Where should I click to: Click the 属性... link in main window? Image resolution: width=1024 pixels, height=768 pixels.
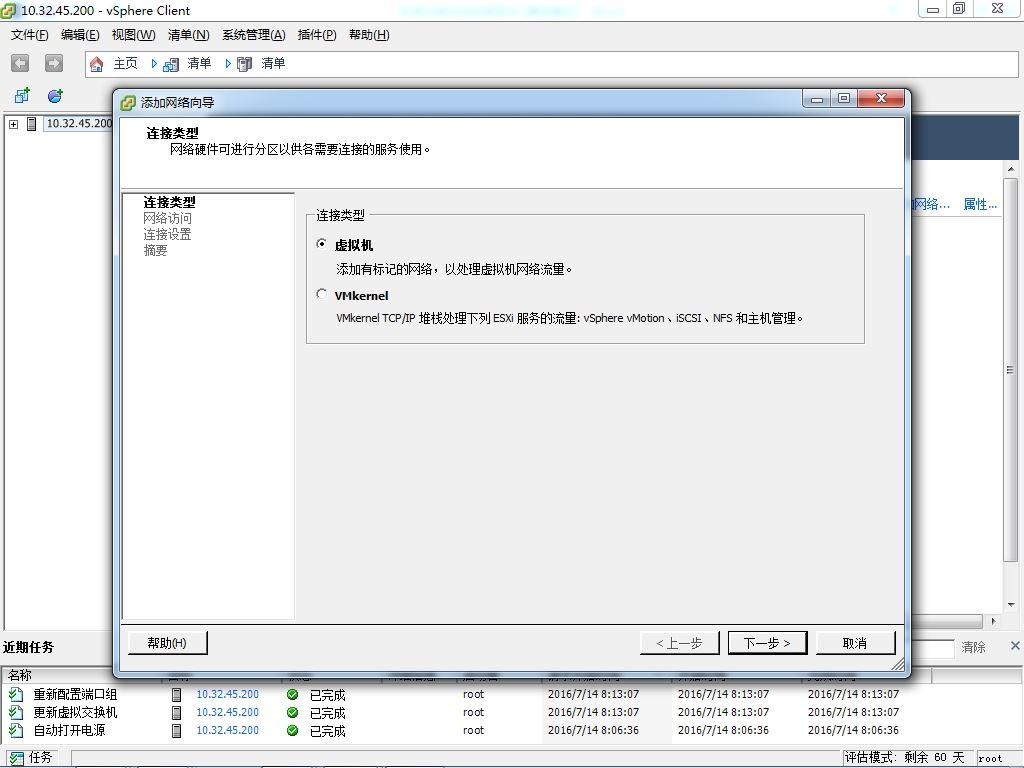pos(980,204)
